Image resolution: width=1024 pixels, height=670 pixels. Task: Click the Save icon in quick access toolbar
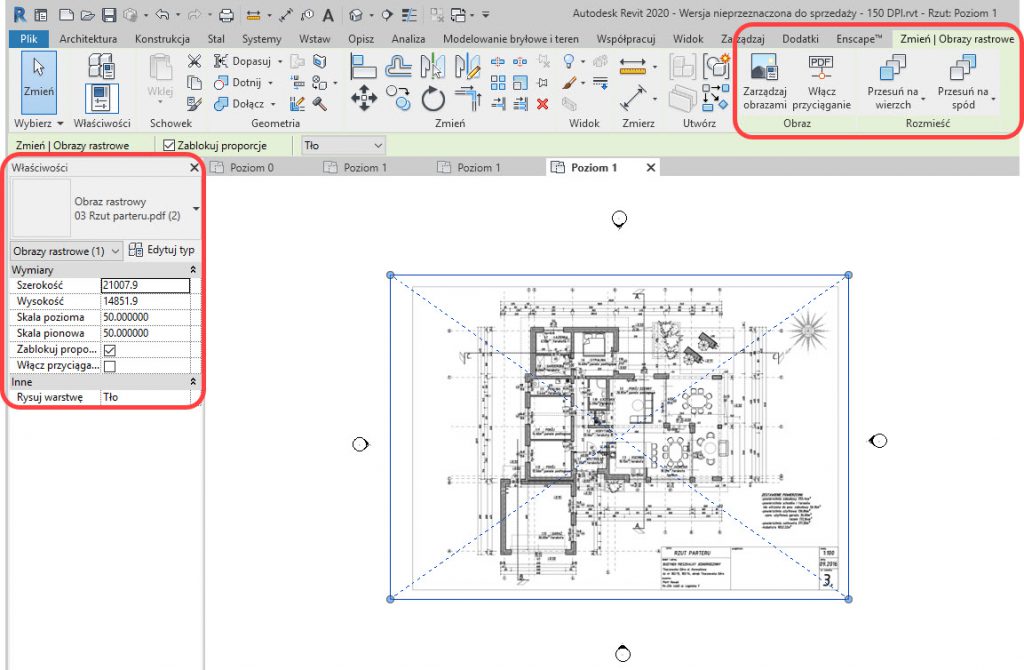[109, 15]
